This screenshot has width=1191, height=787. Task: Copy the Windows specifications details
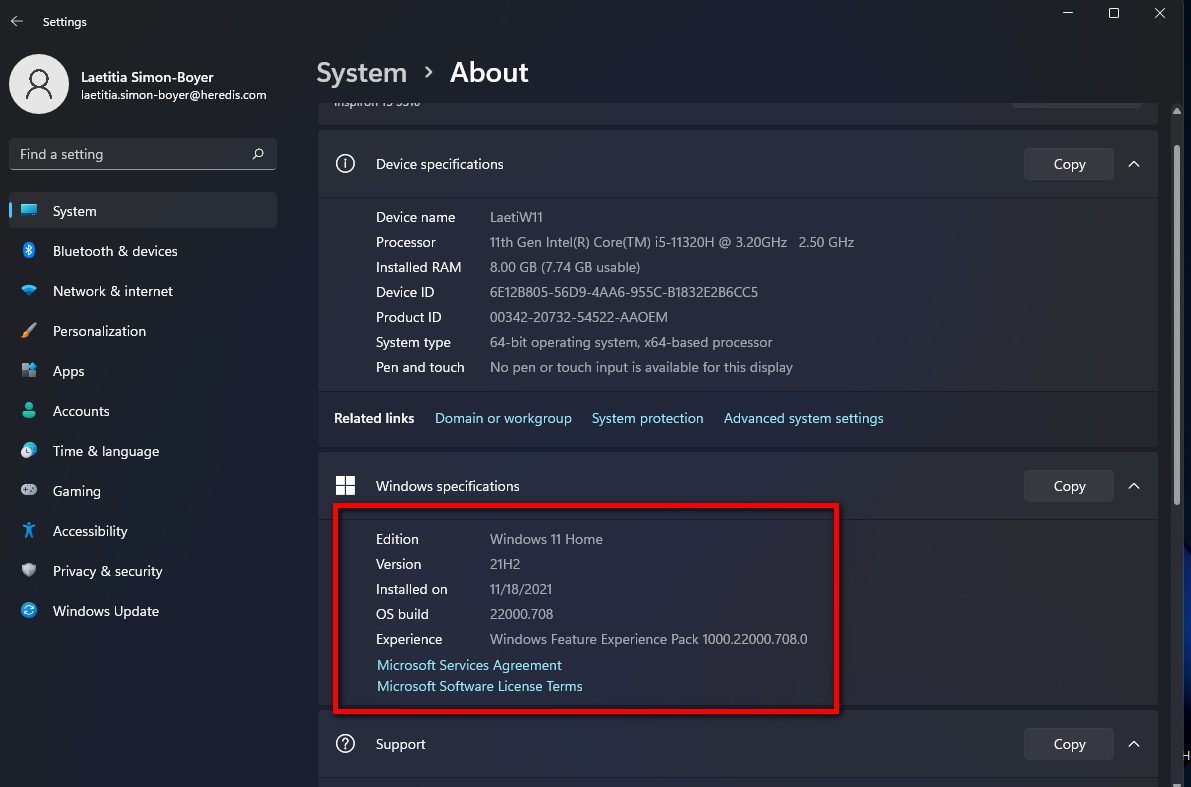point(1068,486)
